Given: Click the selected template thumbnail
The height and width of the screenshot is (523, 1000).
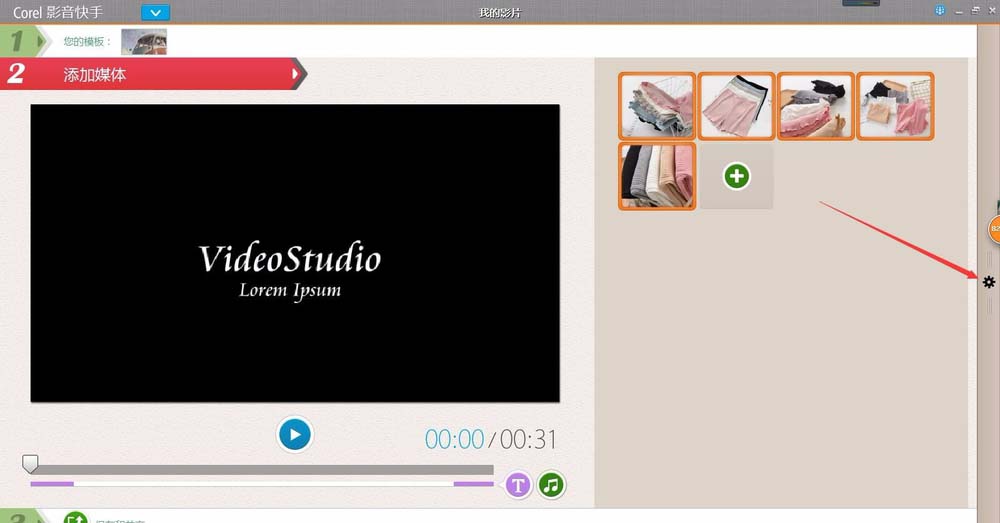Looking at the screenshot, I should point(144,41).
